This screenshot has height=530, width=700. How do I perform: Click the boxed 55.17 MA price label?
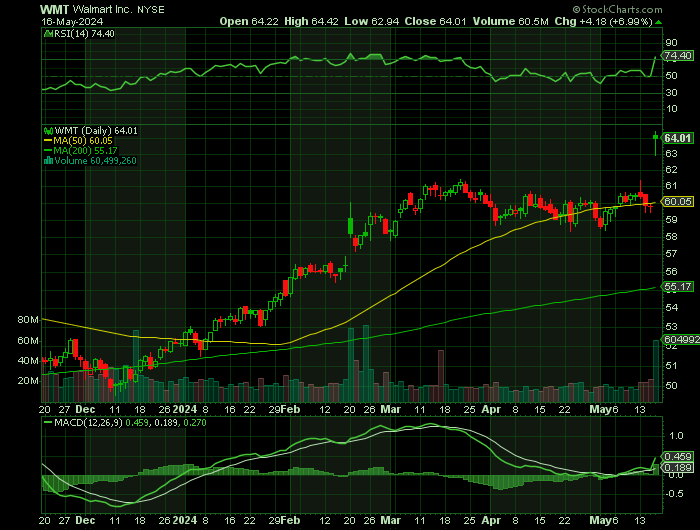click(678, 287)
